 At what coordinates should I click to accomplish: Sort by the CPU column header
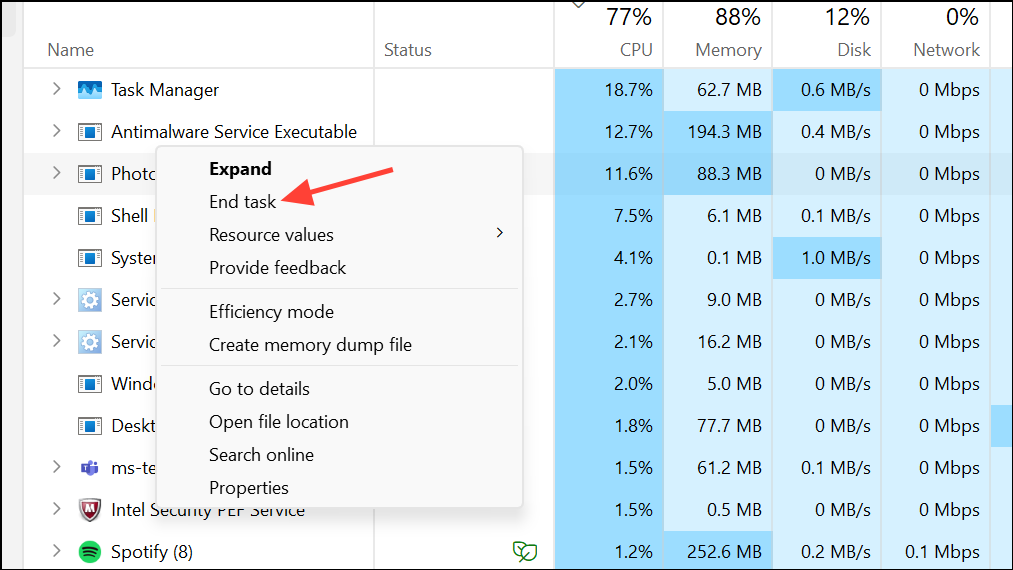(x=635, y=50)
